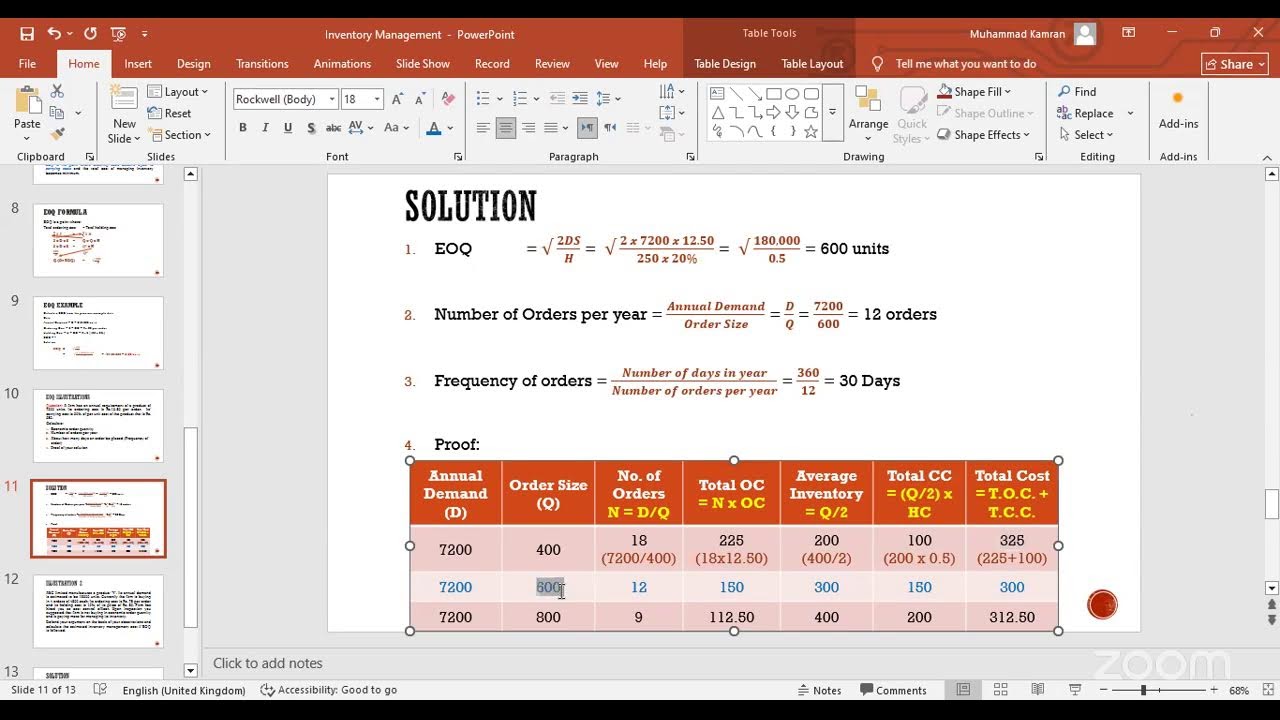This screenshot has height=720, width=1280.
Task: Toggle center text alignment
Action: coord(506,128)
